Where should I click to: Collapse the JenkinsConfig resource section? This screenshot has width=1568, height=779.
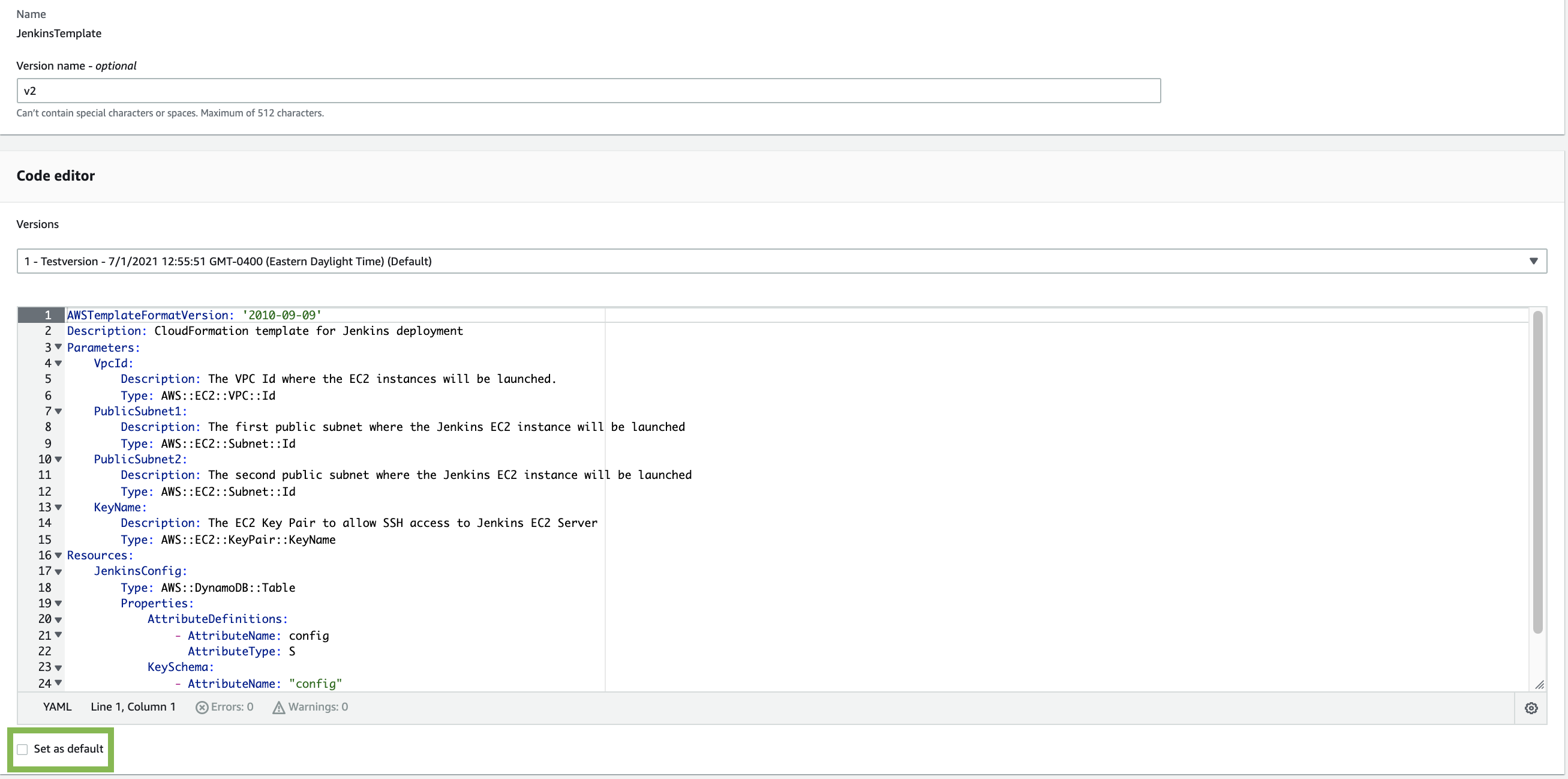pos(58,571)
